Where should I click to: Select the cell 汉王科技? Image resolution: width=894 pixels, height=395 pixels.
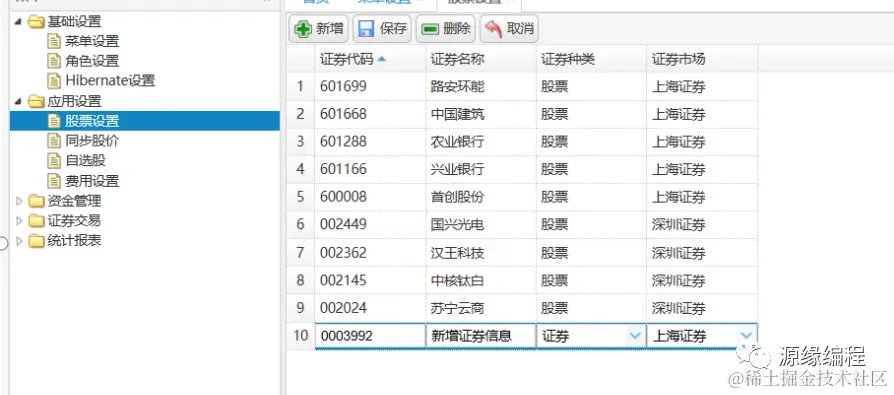pos(481,253)
